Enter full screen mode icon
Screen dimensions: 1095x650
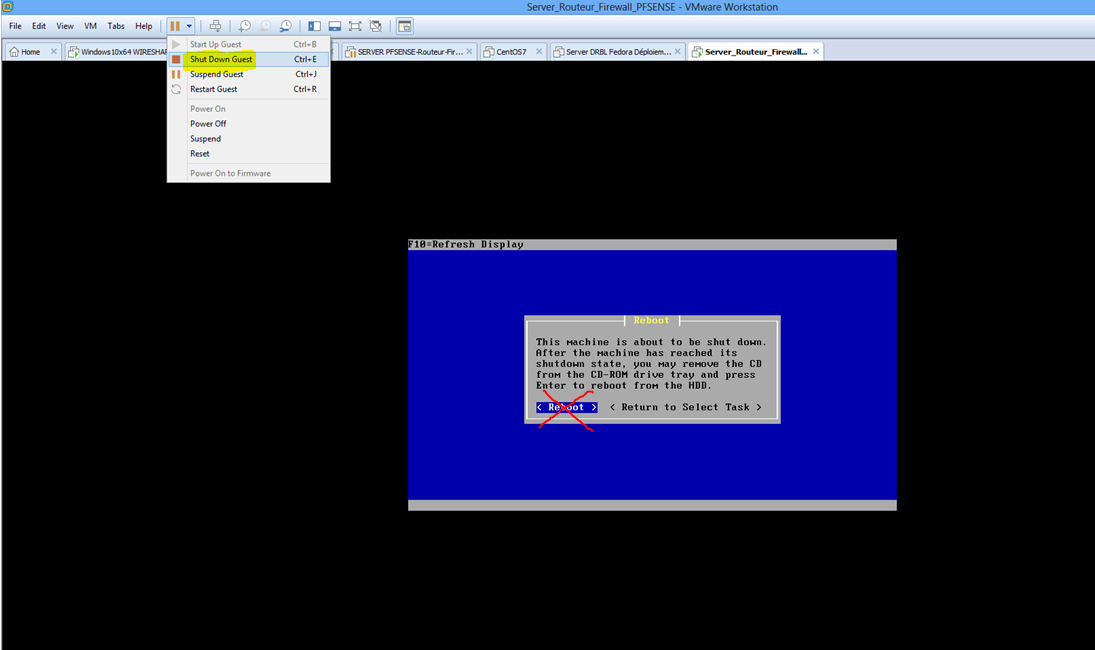pyautogui.click(x=355, y=26)
